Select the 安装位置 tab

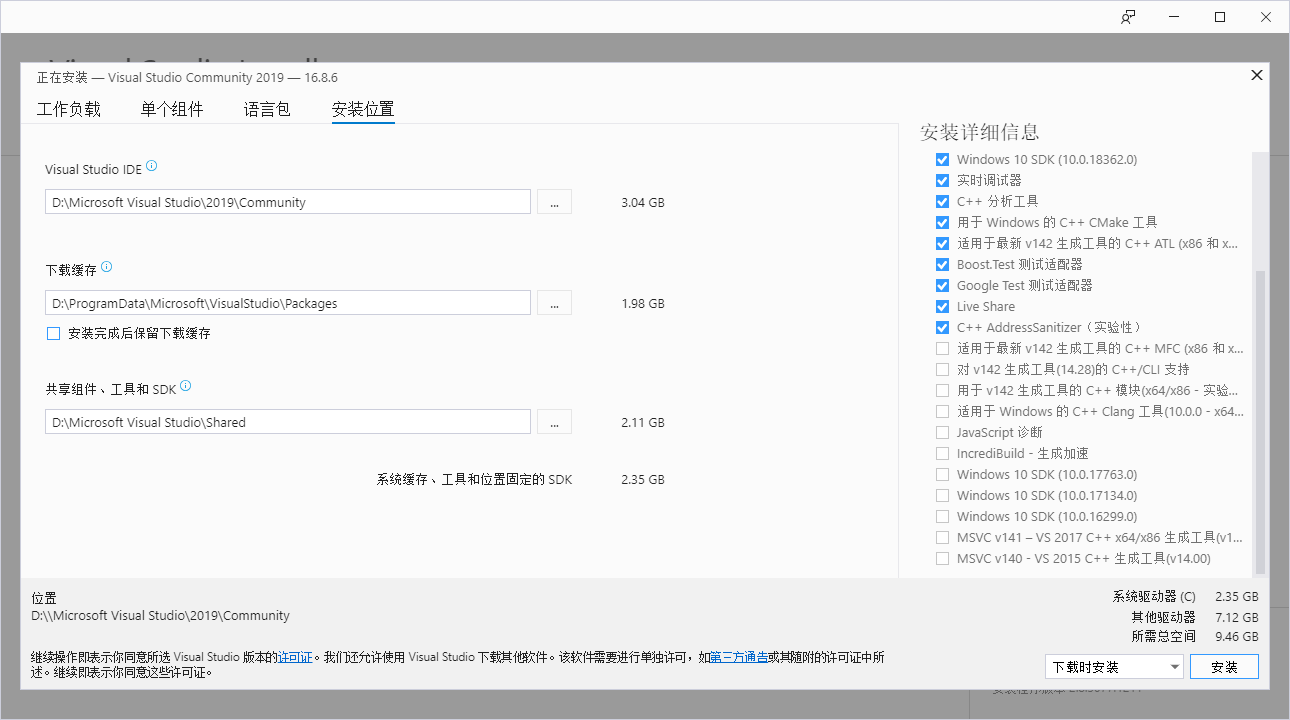coord(363,110)
